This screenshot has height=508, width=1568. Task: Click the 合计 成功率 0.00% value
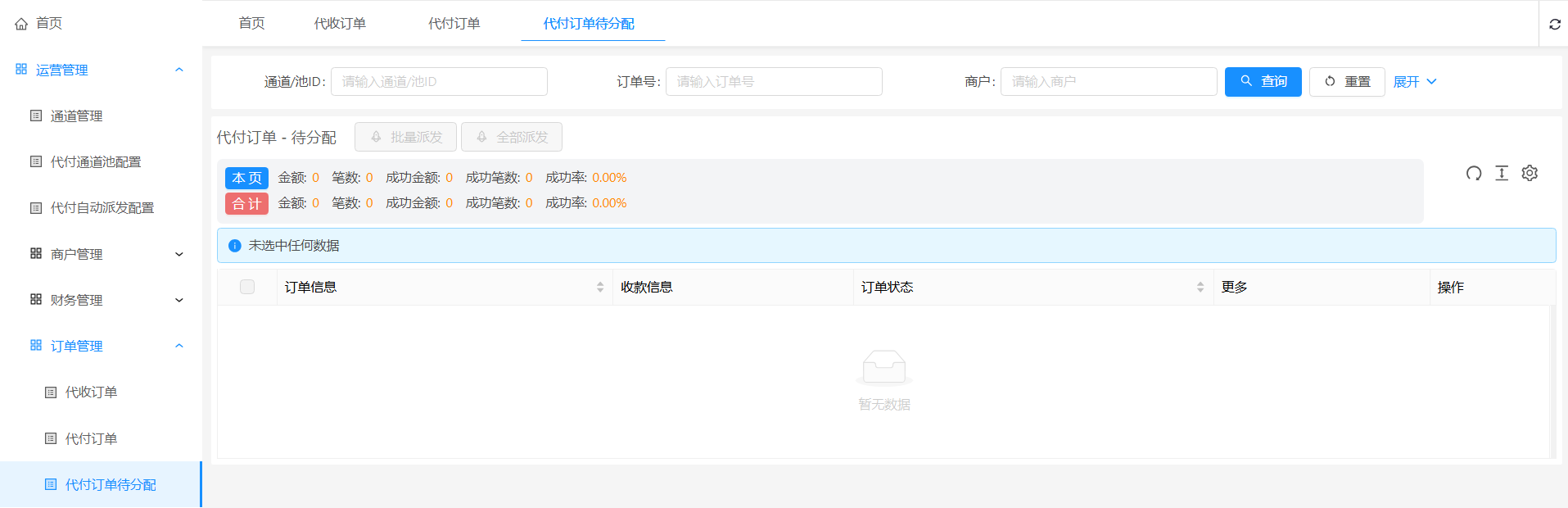click(x=609, y=203)
